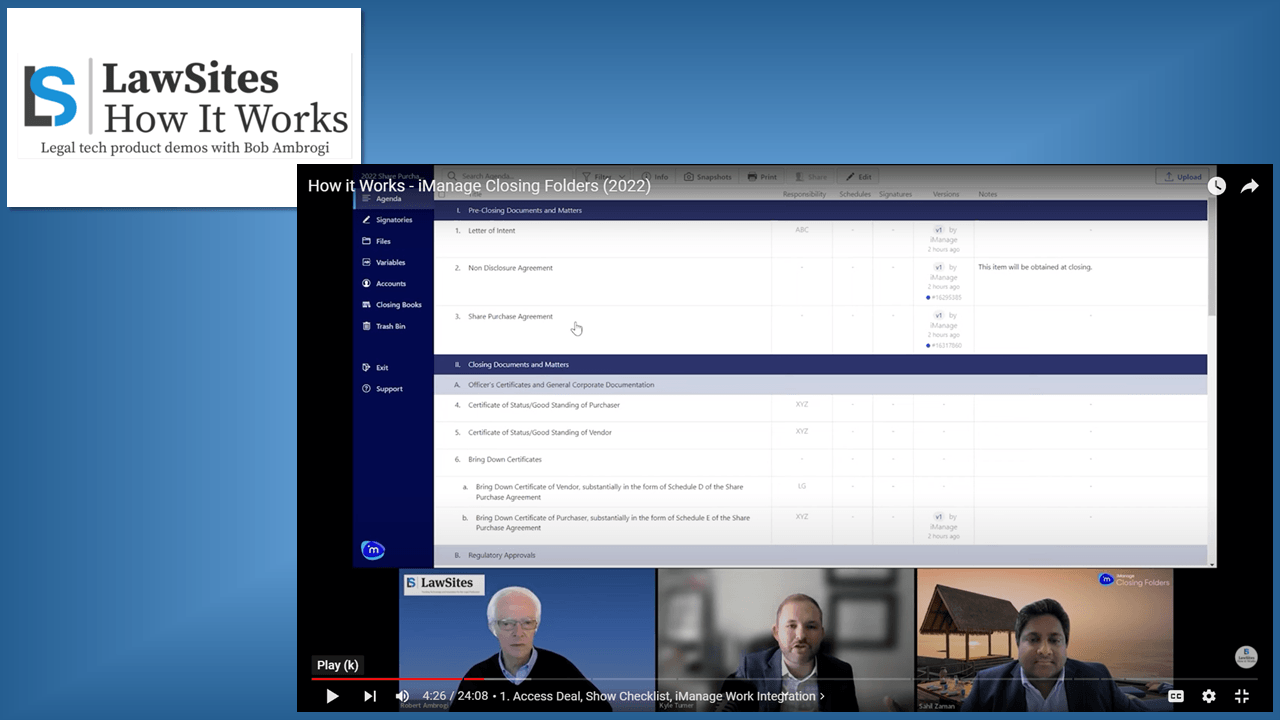1280x720 pixels.
Task: Click the Regulatory Approvals subsection header
Action: pyautogui.click(x=820, y=555)
